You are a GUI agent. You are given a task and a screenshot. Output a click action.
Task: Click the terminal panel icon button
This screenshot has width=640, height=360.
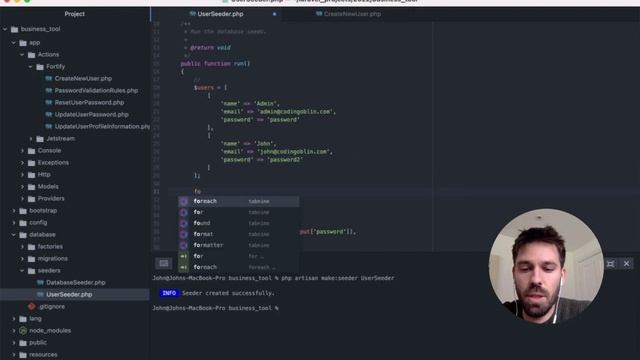pos(164,263)
